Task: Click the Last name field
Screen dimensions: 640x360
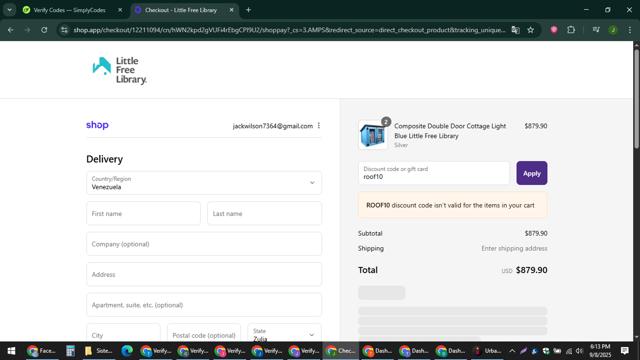Action: 264,213
